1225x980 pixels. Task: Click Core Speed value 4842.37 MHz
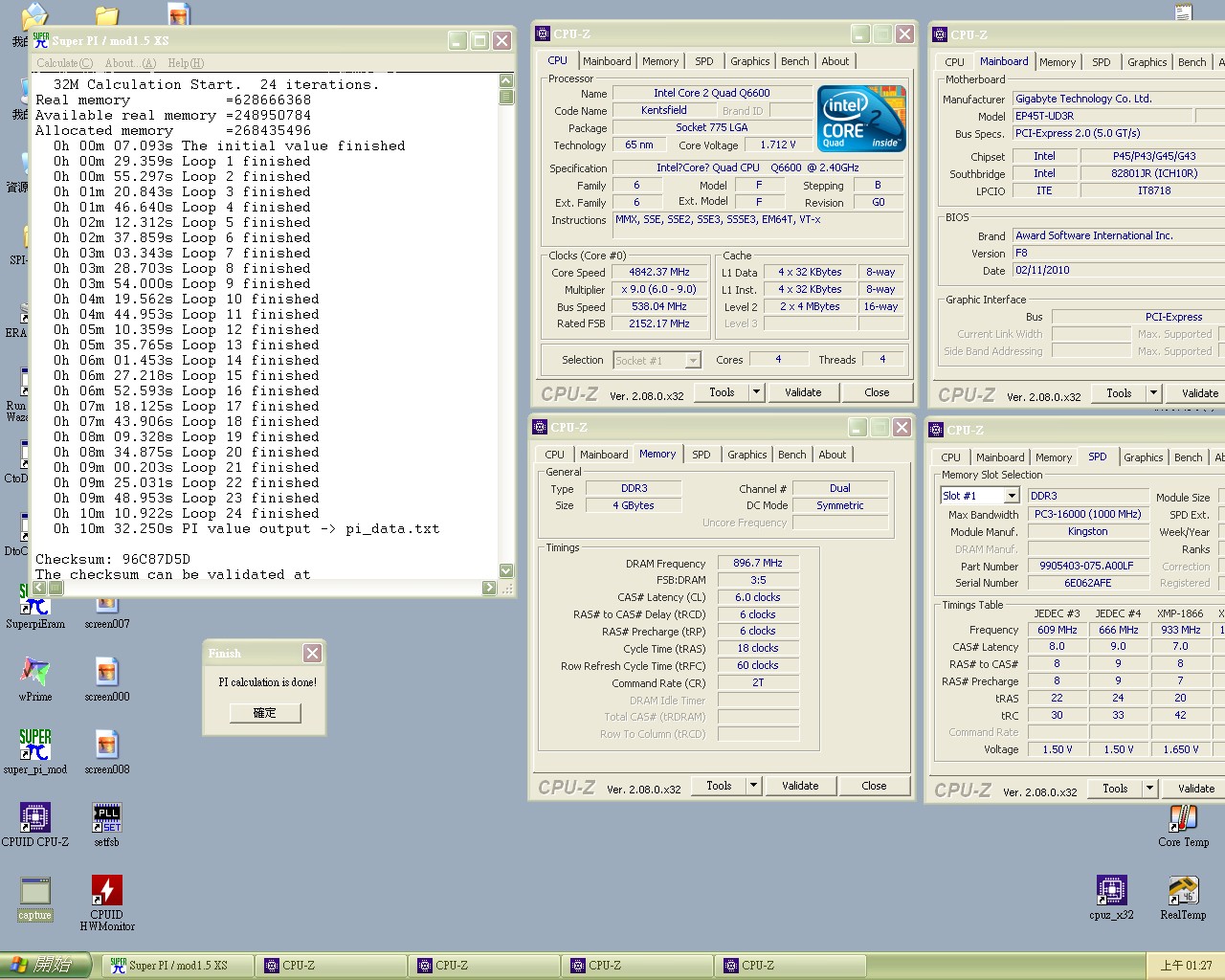point(659,273)
